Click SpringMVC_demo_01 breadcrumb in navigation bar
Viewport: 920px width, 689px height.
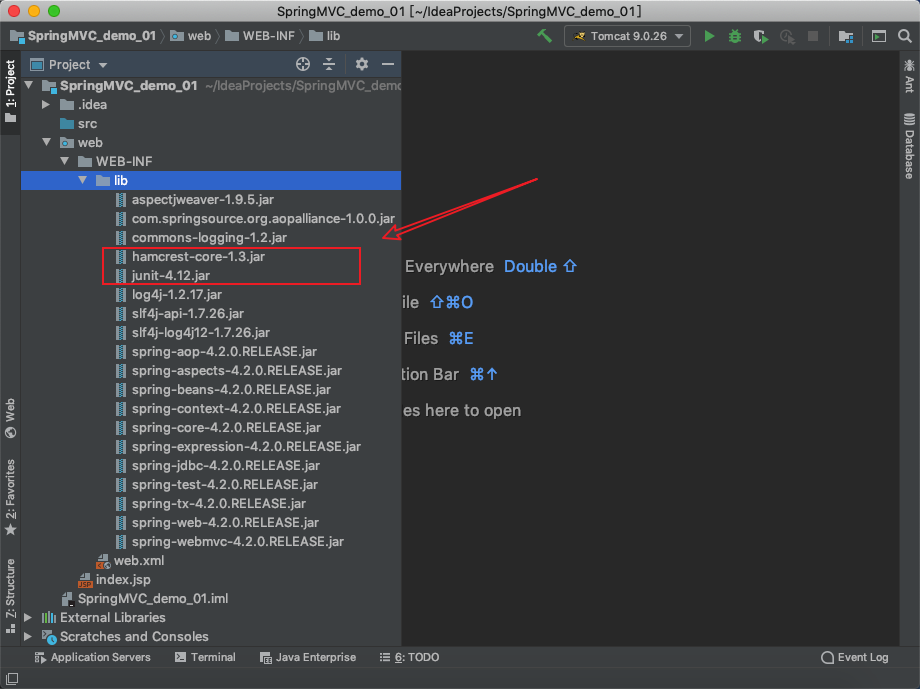[x=83, y=36]
